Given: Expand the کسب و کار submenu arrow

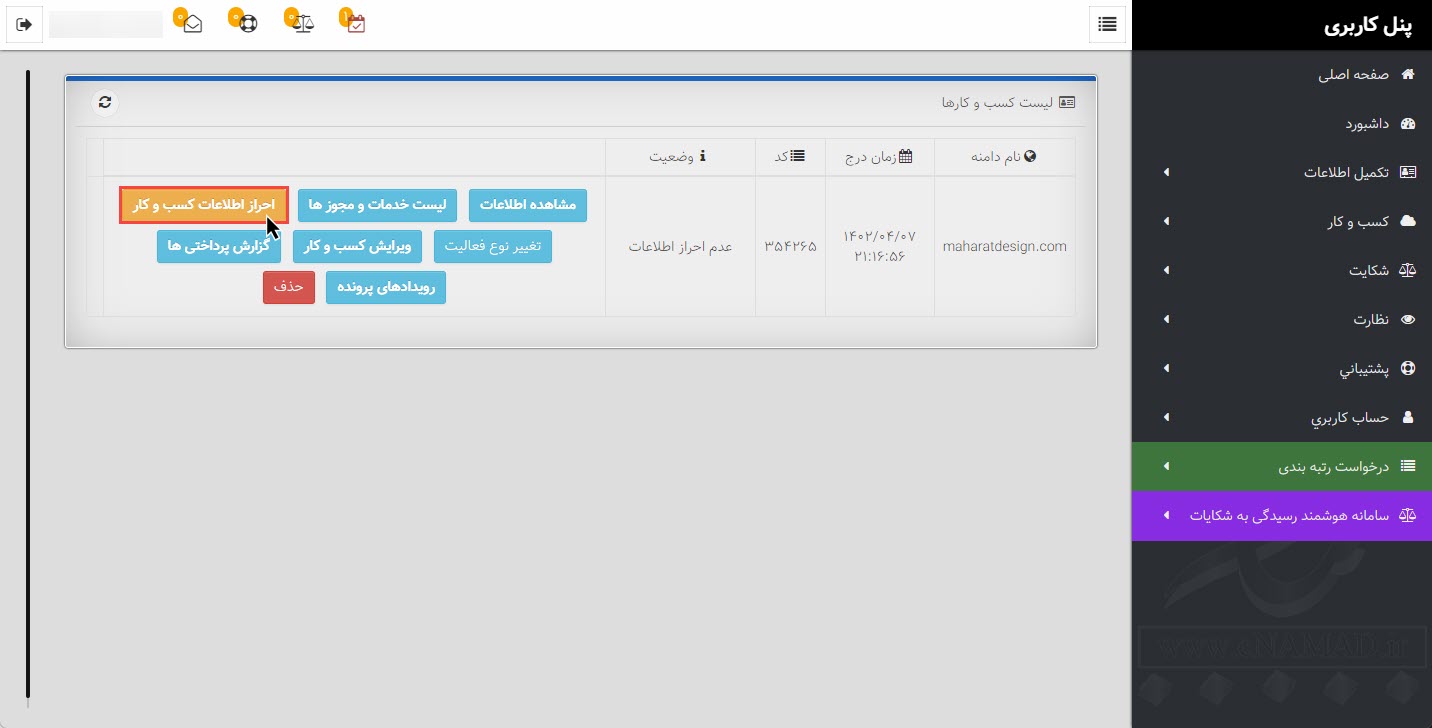Looking at the screenshot, I should (1166, 221).
